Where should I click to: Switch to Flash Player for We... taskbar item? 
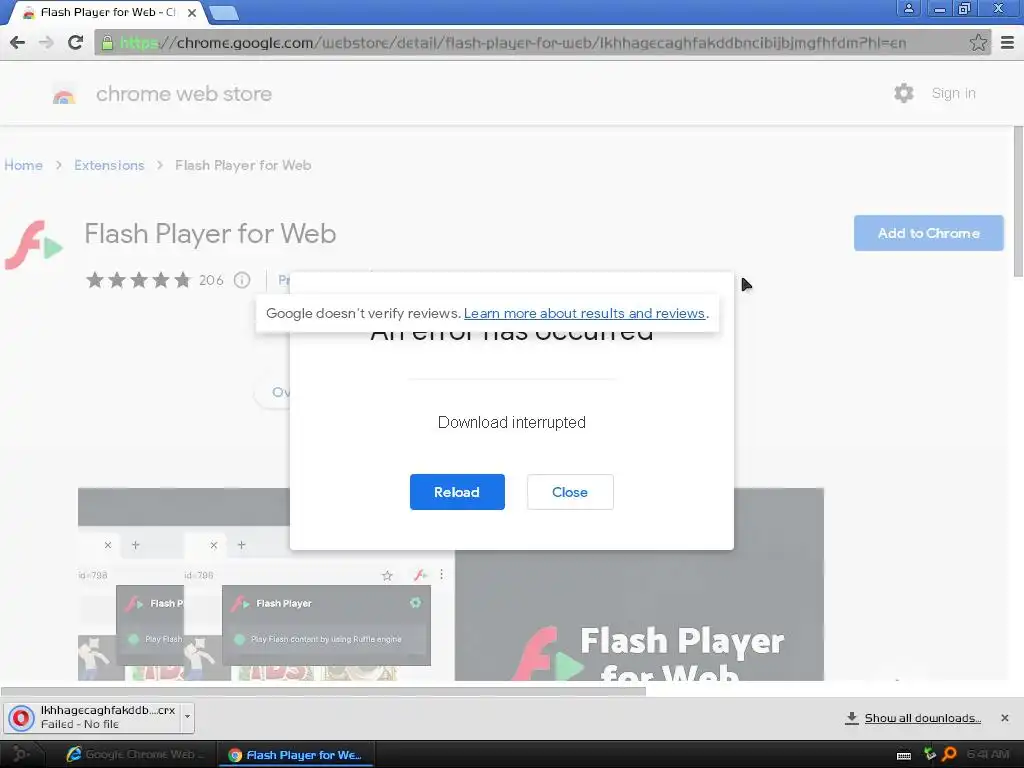295,754
